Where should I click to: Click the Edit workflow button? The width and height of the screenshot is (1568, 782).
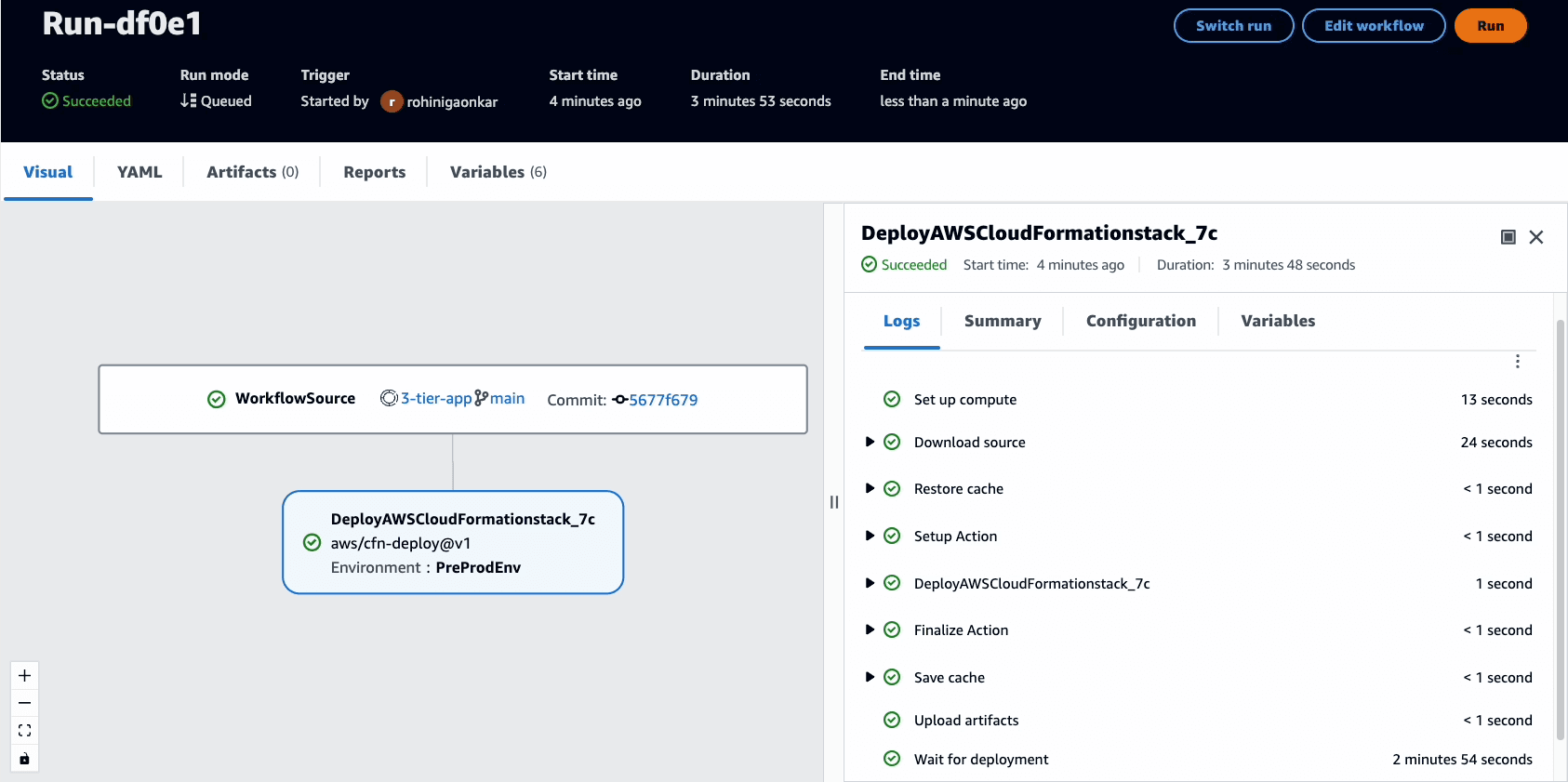click(1374, 26)
